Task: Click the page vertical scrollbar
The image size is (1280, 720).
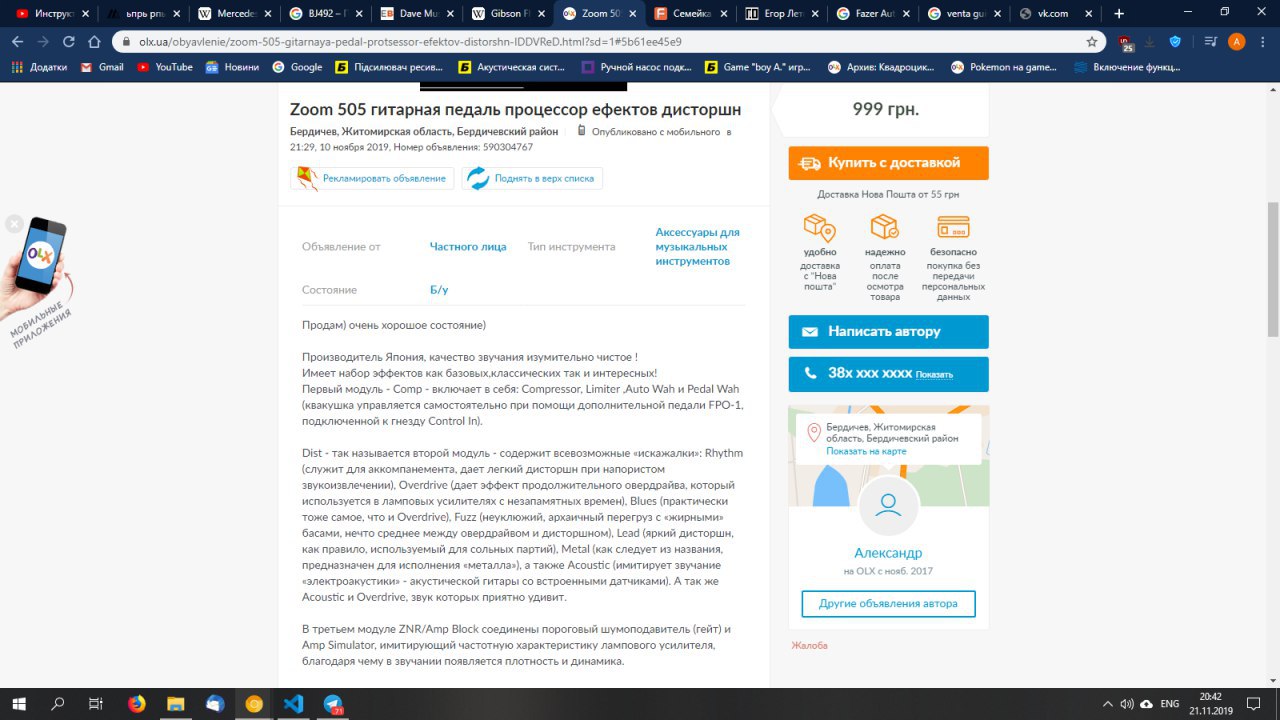Action: tap(1273, 268)
